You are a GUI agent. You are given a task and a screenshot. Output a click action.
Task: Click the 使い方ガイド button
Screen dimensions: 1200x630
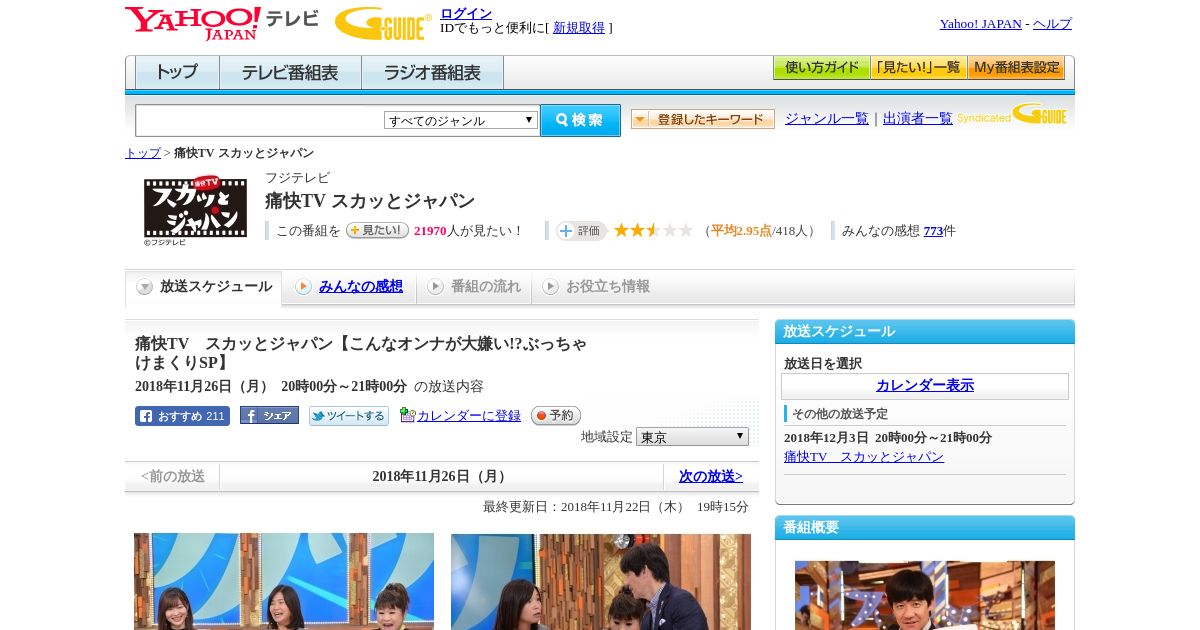tap(821, 68)
